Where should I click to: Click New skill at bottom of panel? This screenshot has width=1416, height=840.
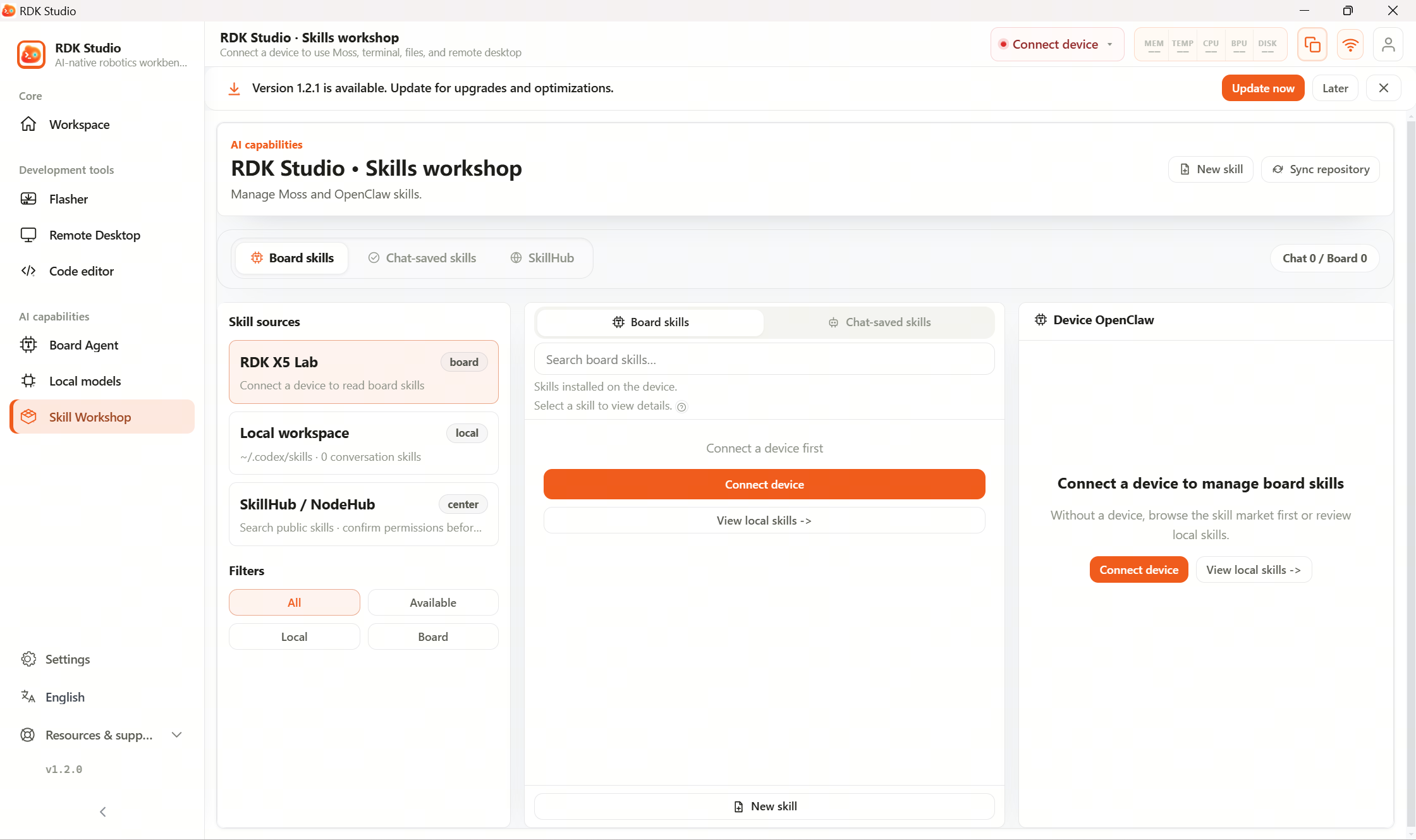pos(764,807)
